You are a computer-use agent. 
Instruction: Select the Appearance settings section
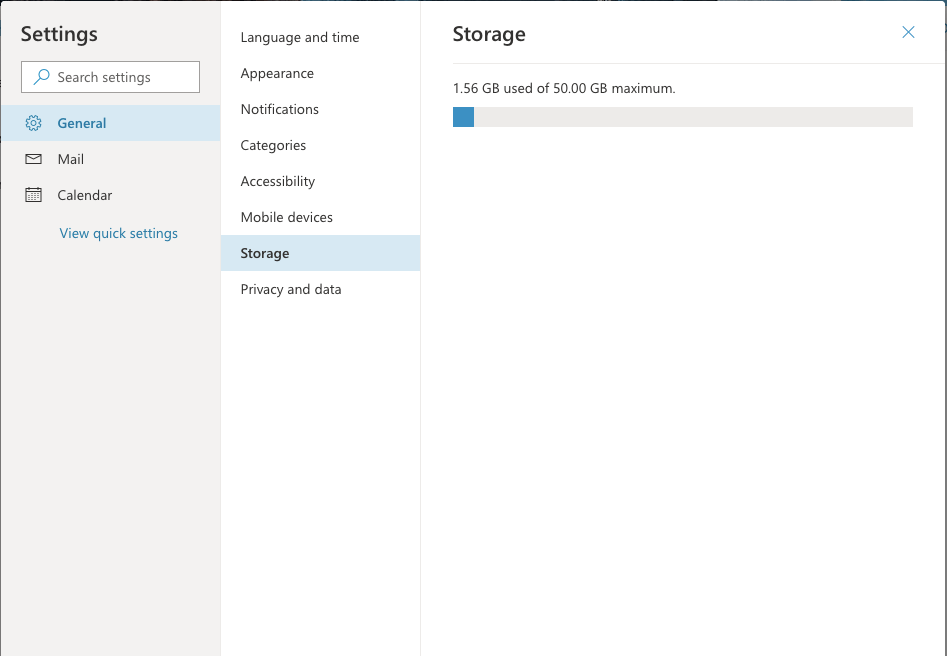pyautogui.click(x=276, y=73)
